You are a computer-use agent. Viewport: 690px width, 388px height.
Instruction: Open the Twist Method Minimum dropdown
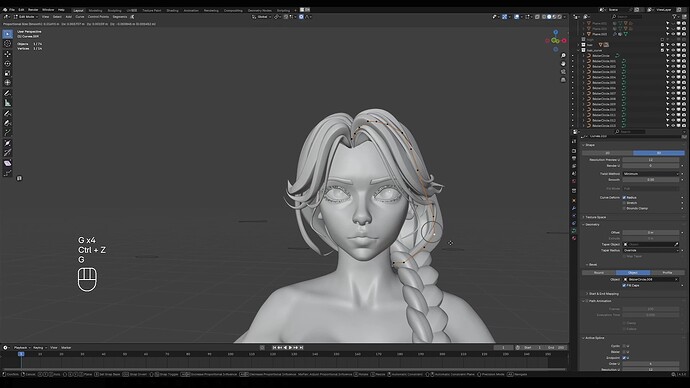[651, 174]
